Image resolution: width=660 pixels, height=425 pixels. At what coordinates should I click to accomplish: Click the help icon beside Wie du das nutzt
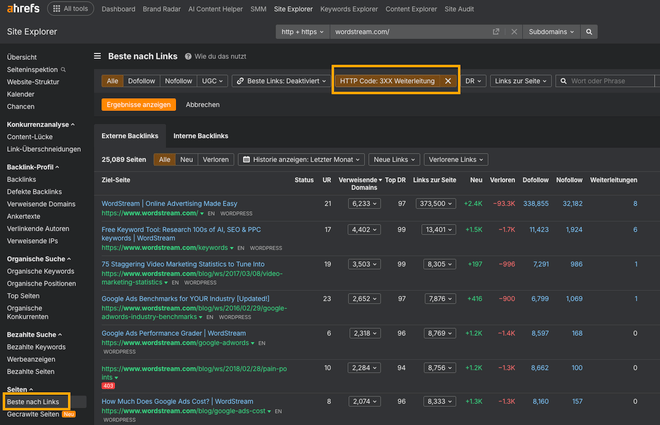(188, 56)
